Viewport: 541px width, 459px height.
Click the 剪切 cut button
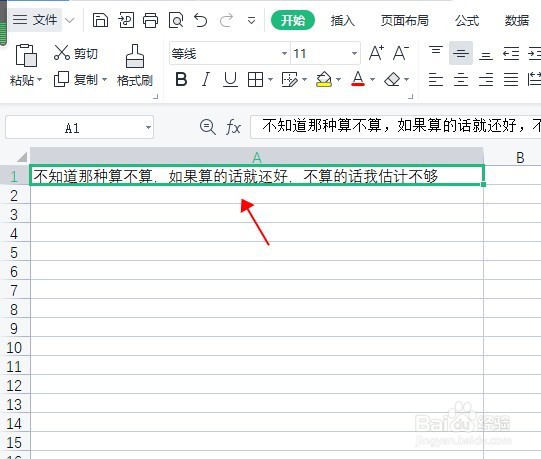[76, 53]
